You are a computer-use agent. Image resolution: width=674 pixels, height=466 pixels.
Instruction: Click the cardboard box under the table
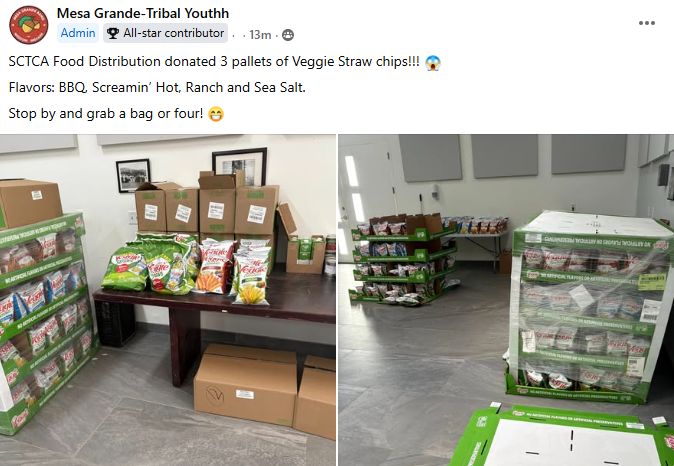click(245, 384)
